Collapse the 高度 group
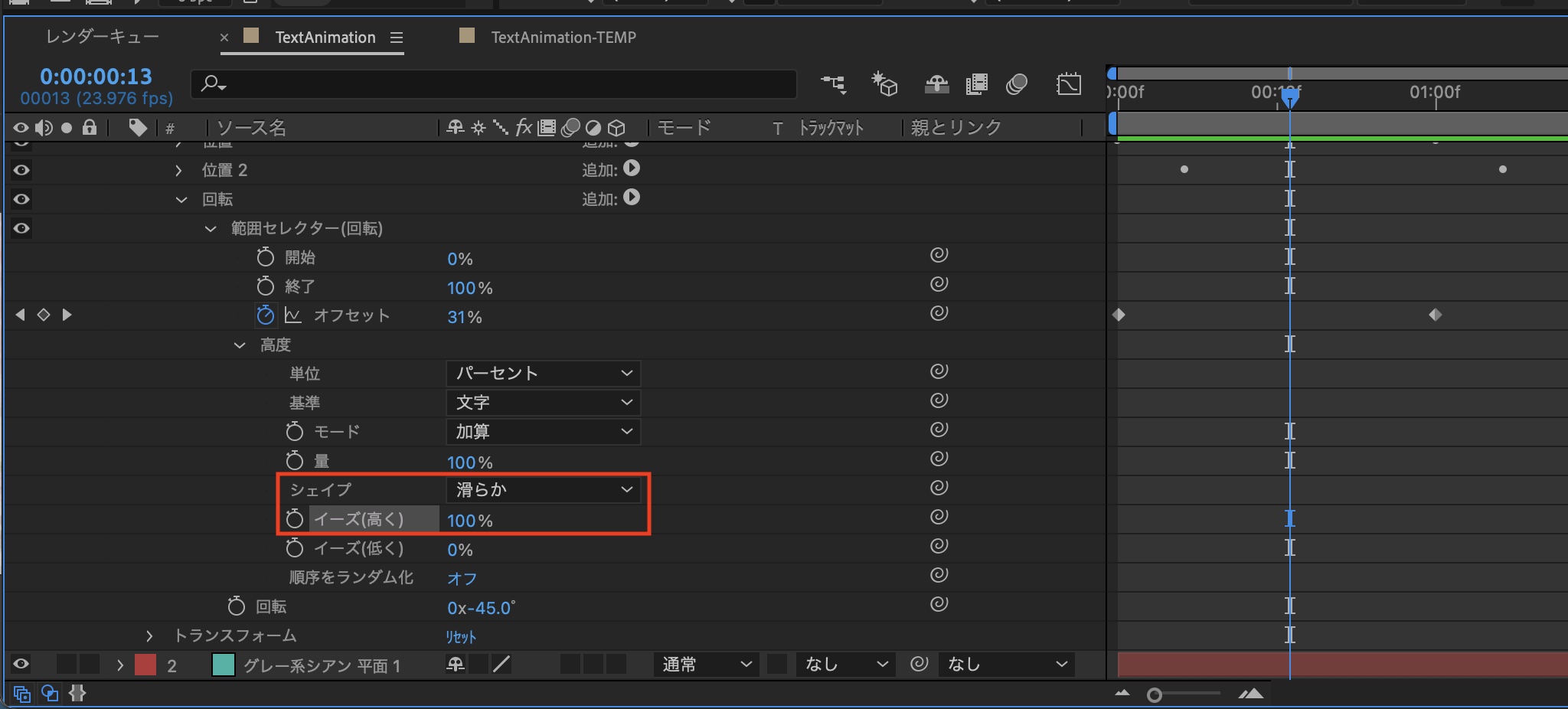 tap(240, 345)
